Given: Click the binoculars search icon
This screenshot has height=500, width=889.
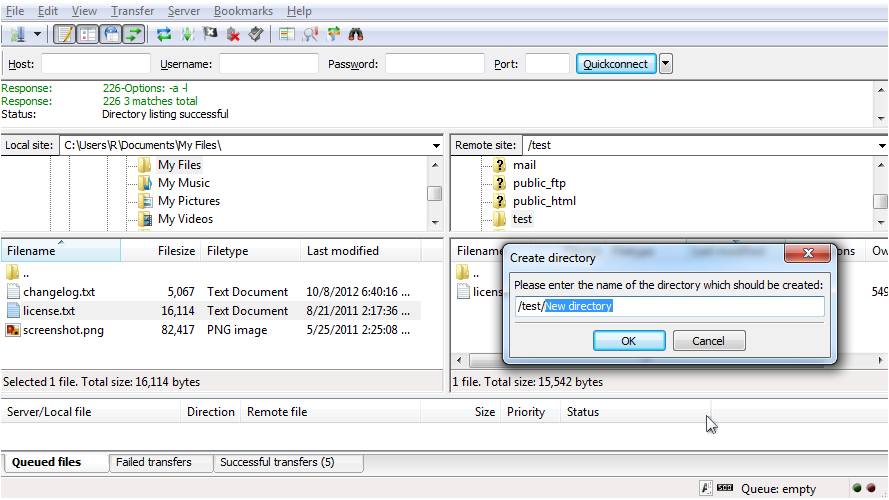Looking at the screenshot, I should [x=356, y=35].
